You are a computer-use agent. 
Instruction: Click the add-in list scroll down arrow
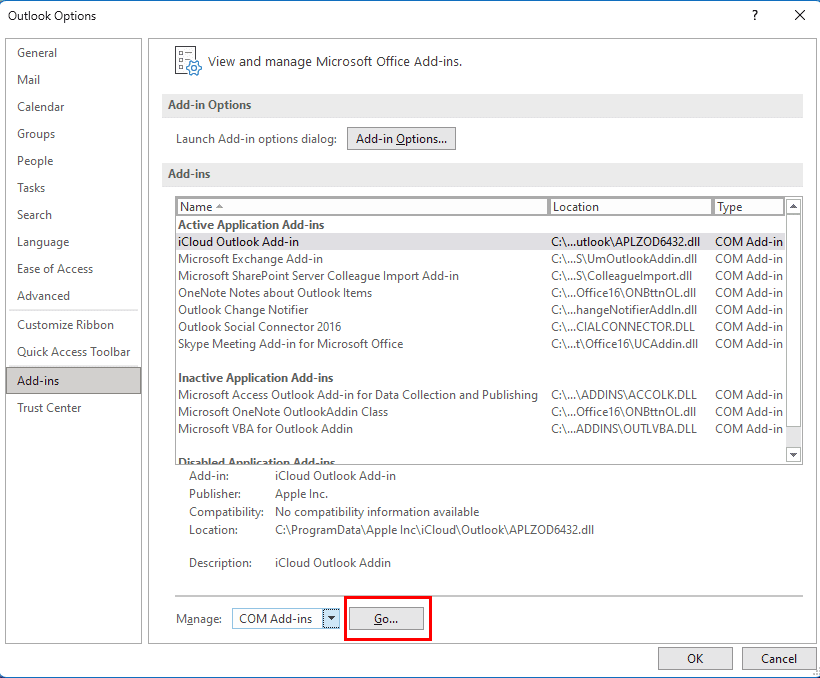[793, 455]
